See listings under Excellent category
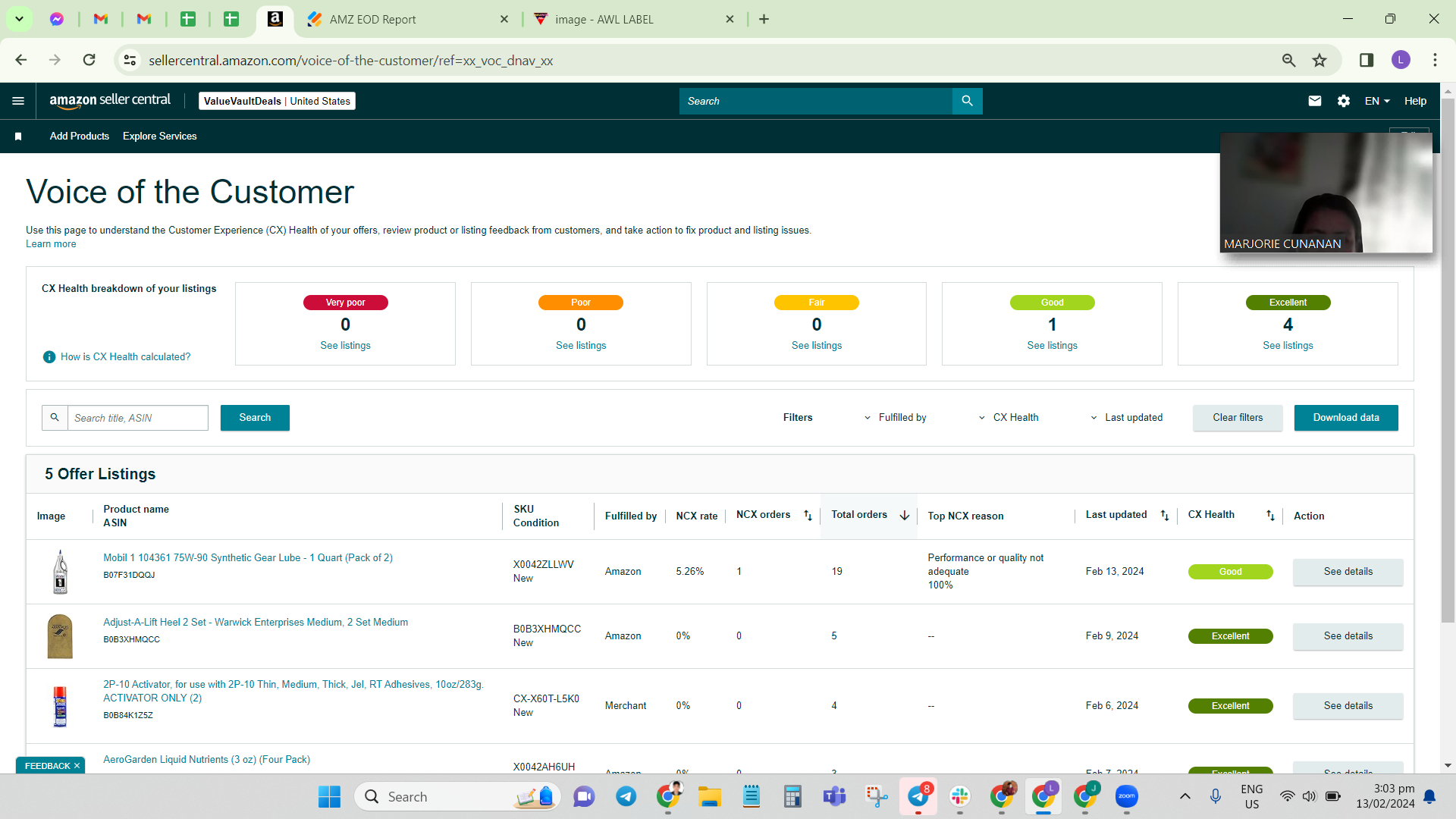This screenshot has height=819, width=1456. 1288,346
